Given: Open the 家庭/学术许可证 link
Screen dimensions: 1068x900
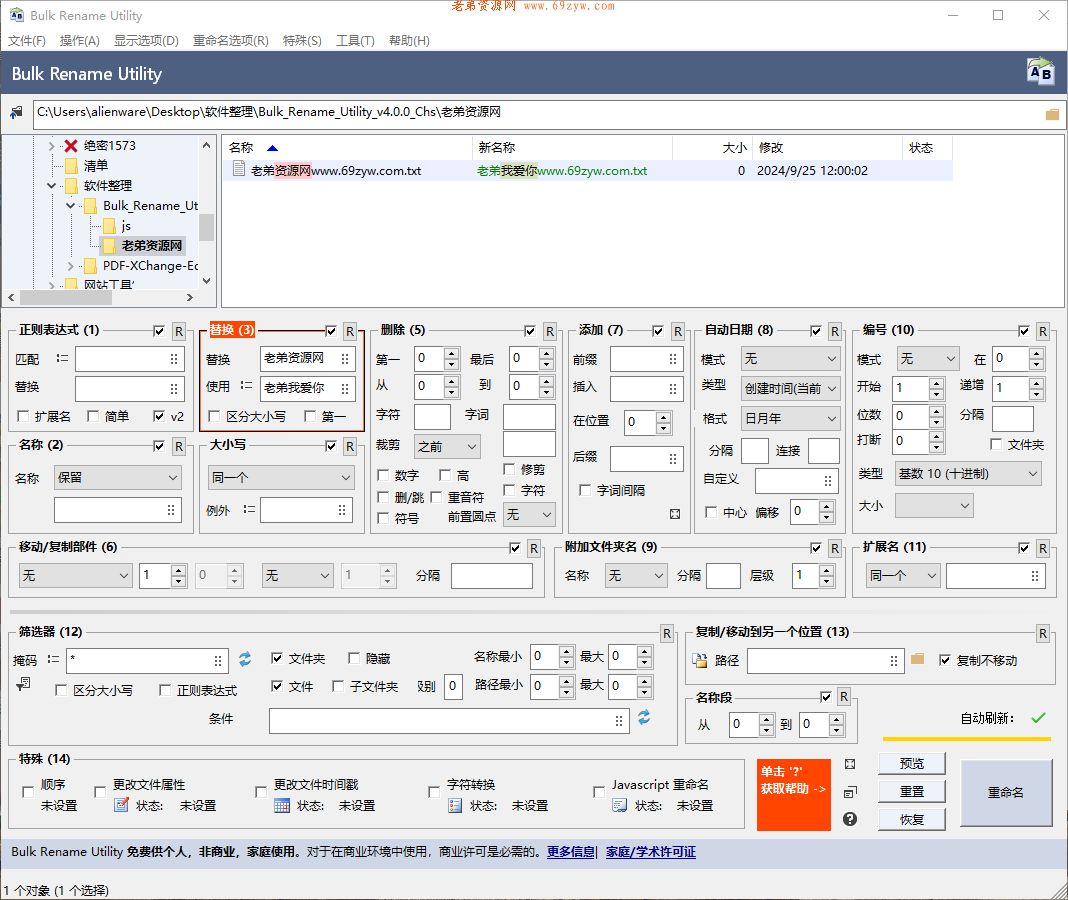Looking at the screenshot, I should click(651, 852).
